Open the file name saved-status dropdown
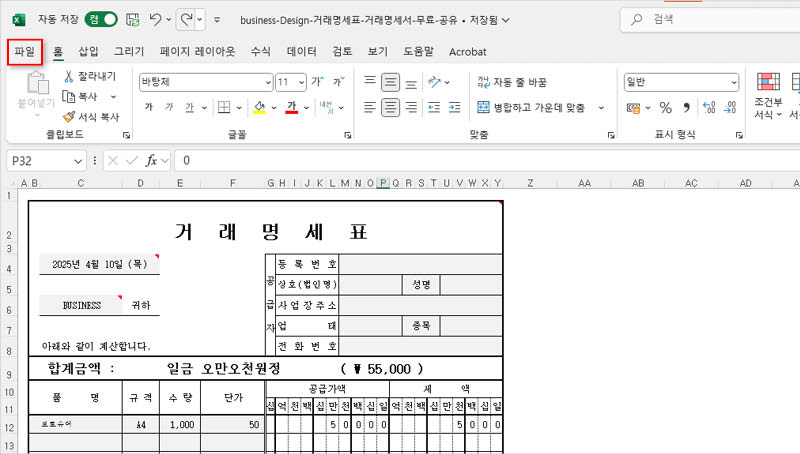 click(506, 20)
